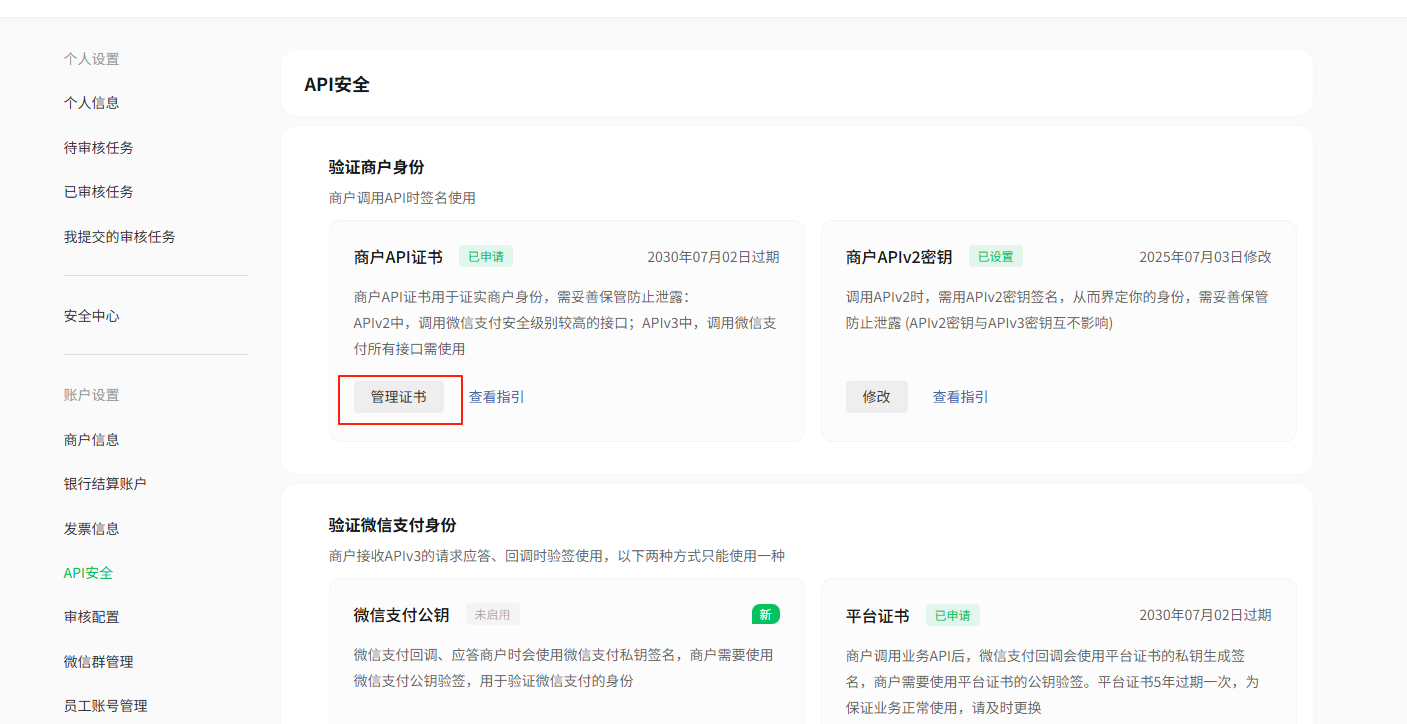
Task: Open 商户信息 under 账户设置
Action: (x=92, y=440)
